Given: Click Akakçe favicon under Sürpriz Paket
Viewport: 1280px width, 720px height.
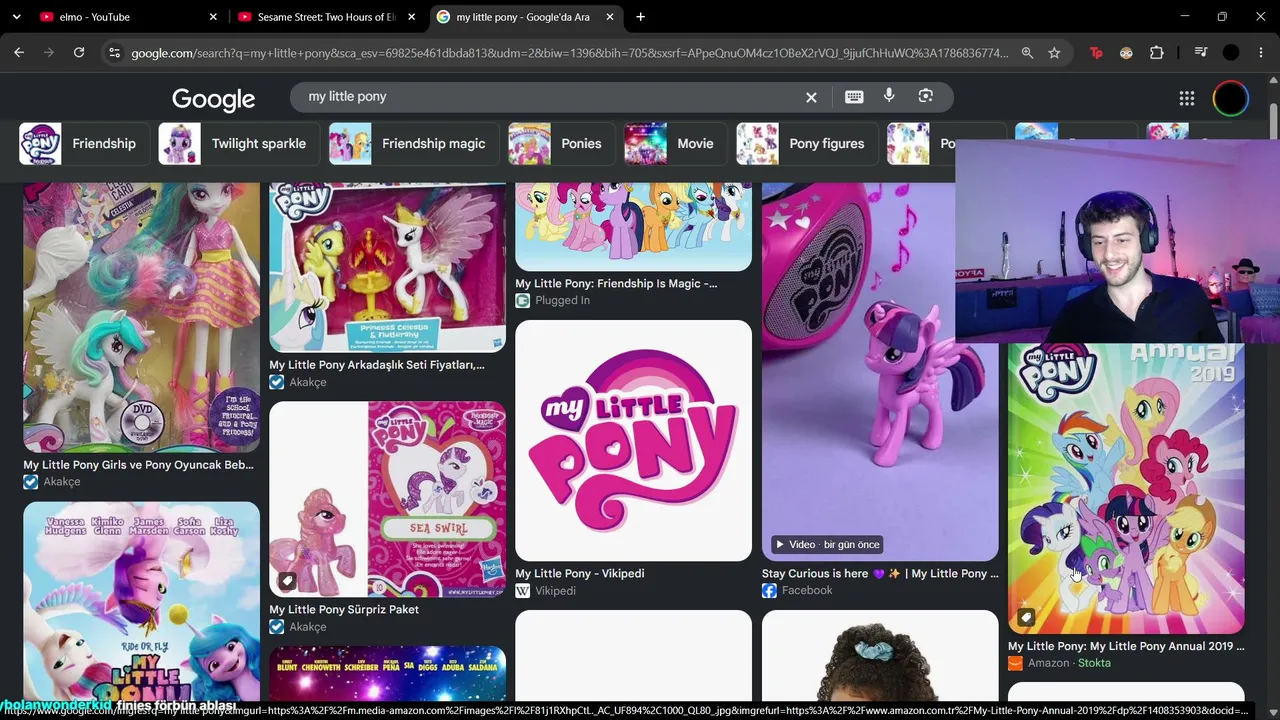Looking at the screenshot, I should 276,627.
